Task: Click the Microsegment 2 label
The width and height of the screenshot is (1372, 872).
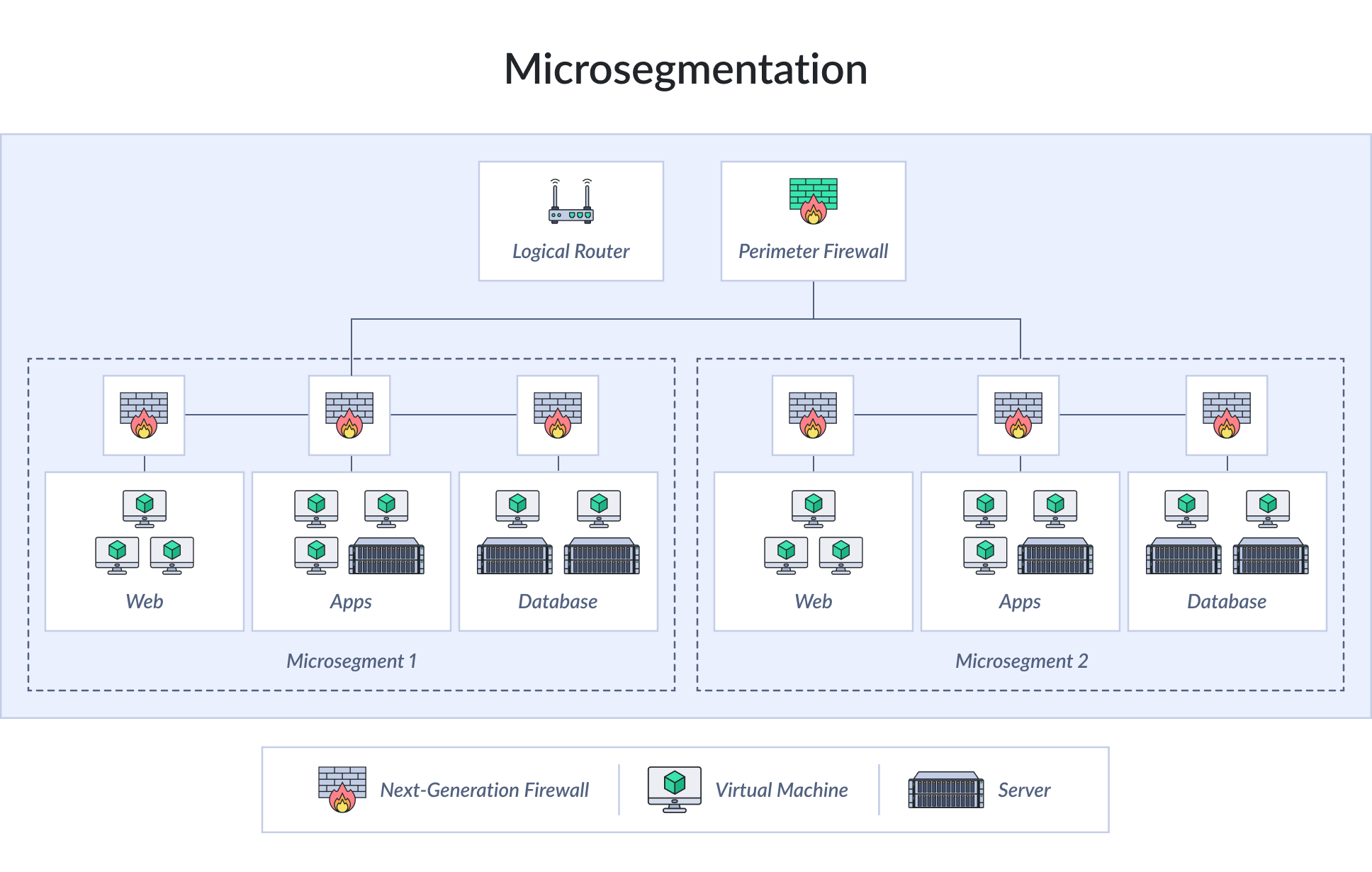Action: pyautogui.click(x=1021, y=661)
